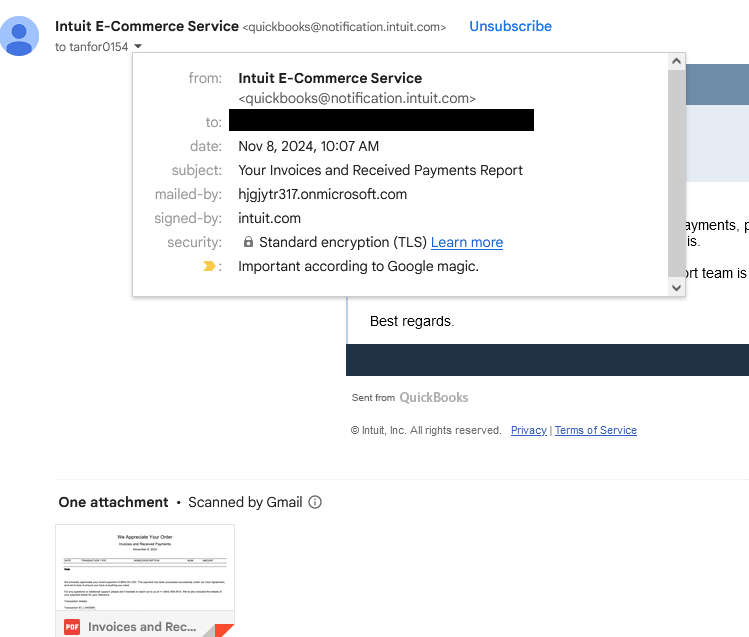
Task: Click the Sent from QuickBooks footer text
Action: [410, 397]
